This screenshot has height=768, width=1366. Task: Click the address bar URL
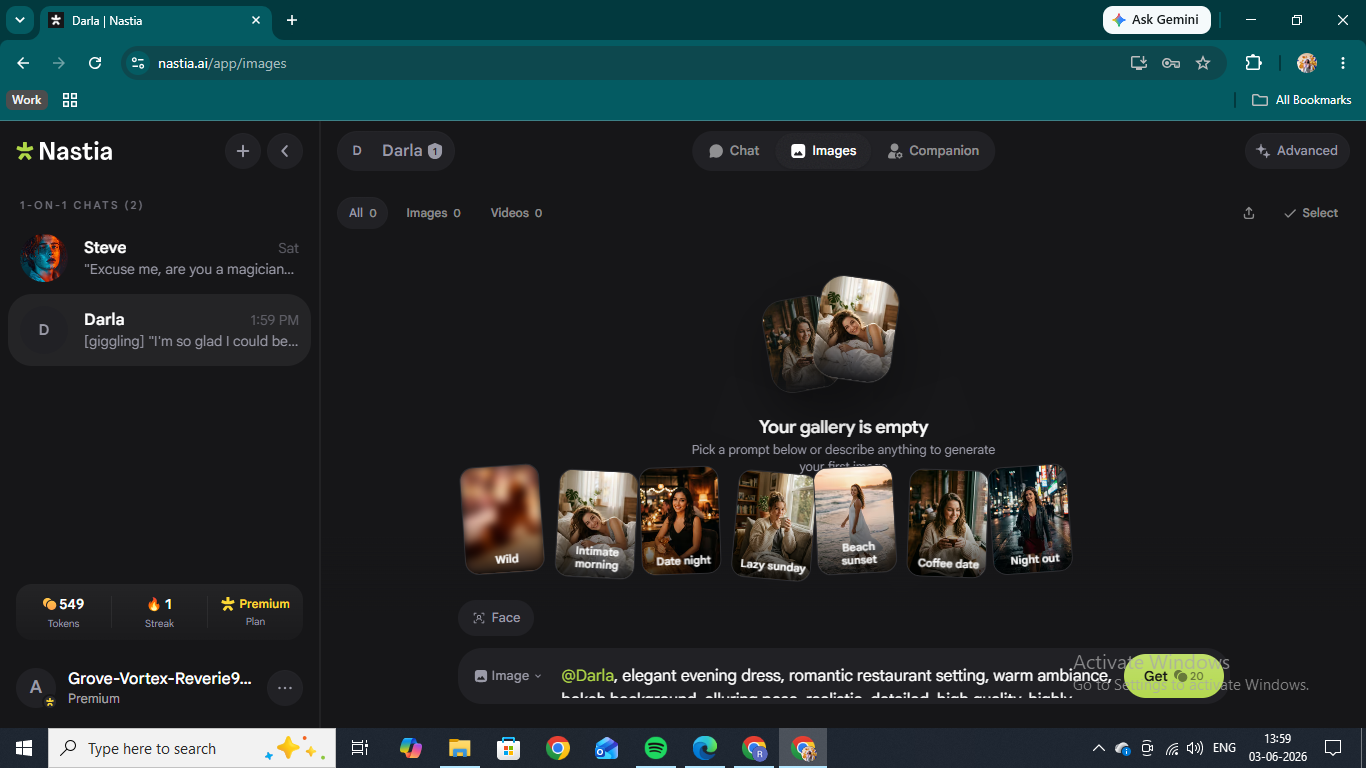[222, 63]
